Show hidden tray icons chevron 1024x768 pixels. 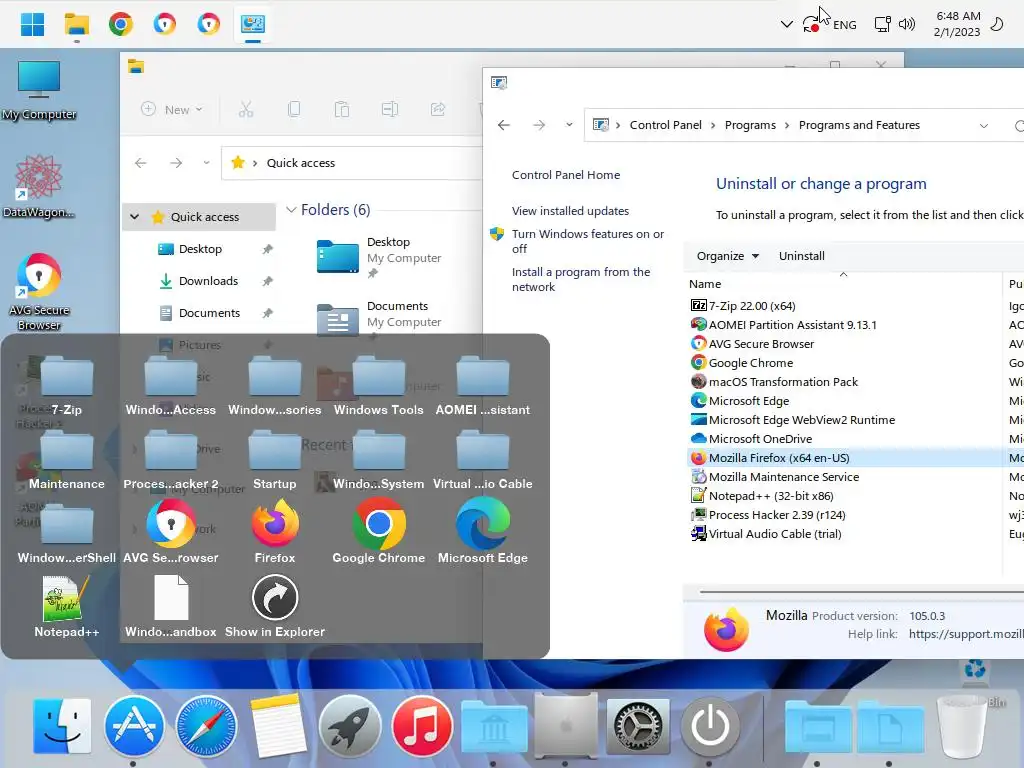click(x=787, y=24)
